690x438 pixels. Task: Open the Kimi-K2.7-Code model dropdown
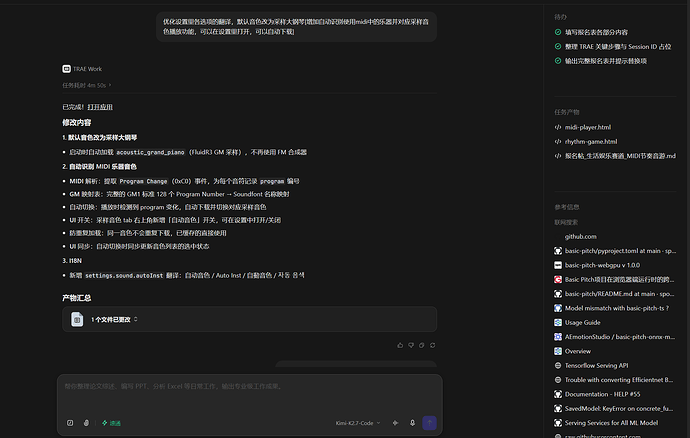click(x=358, y=423)
